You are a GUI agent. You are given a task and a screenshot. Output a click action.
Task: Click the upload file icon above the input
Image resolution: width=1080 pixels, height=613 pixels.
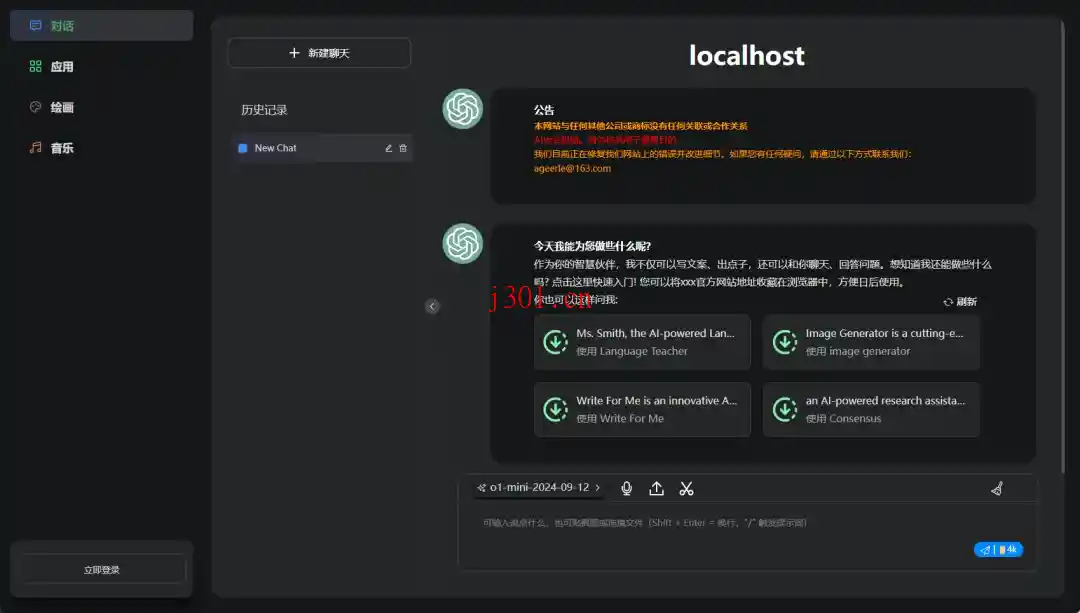point(656,488)
